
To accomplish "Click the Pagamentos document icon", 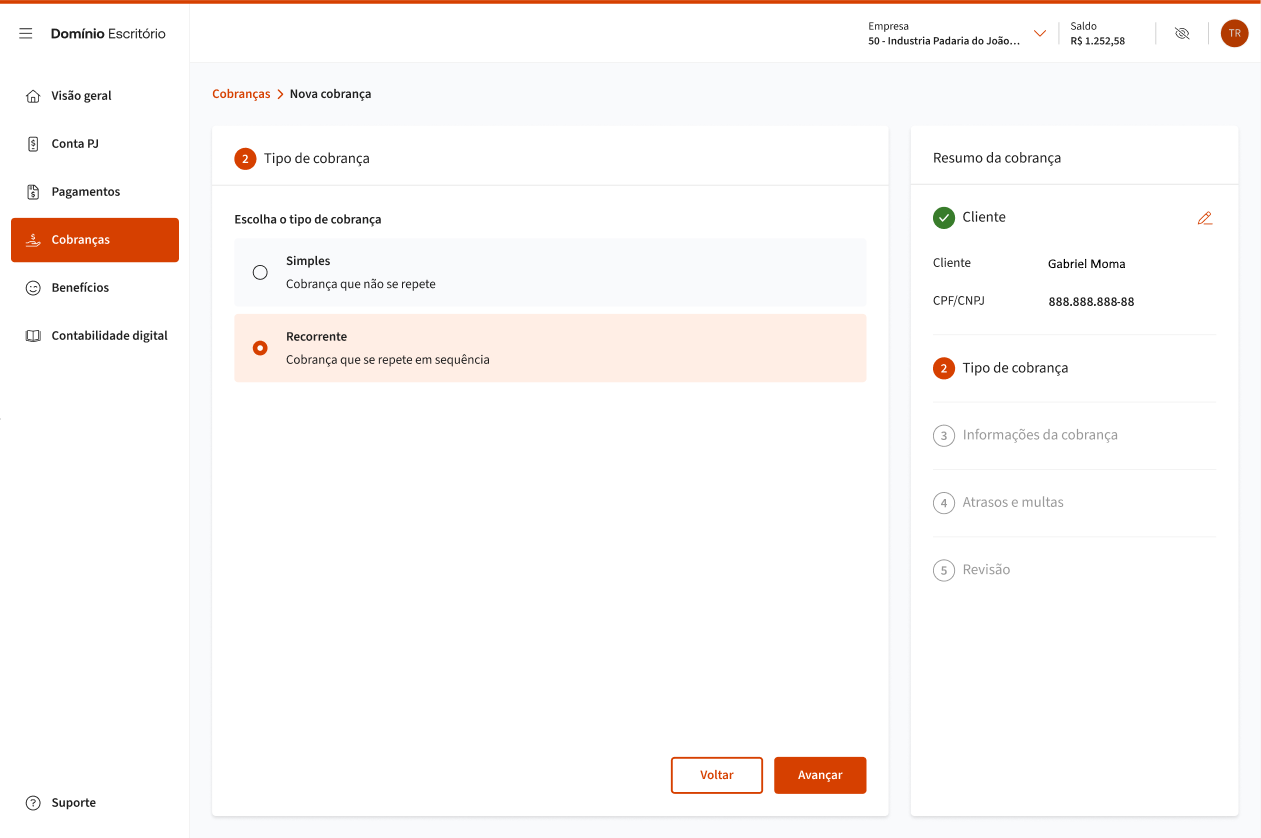I will coord(33,192).
